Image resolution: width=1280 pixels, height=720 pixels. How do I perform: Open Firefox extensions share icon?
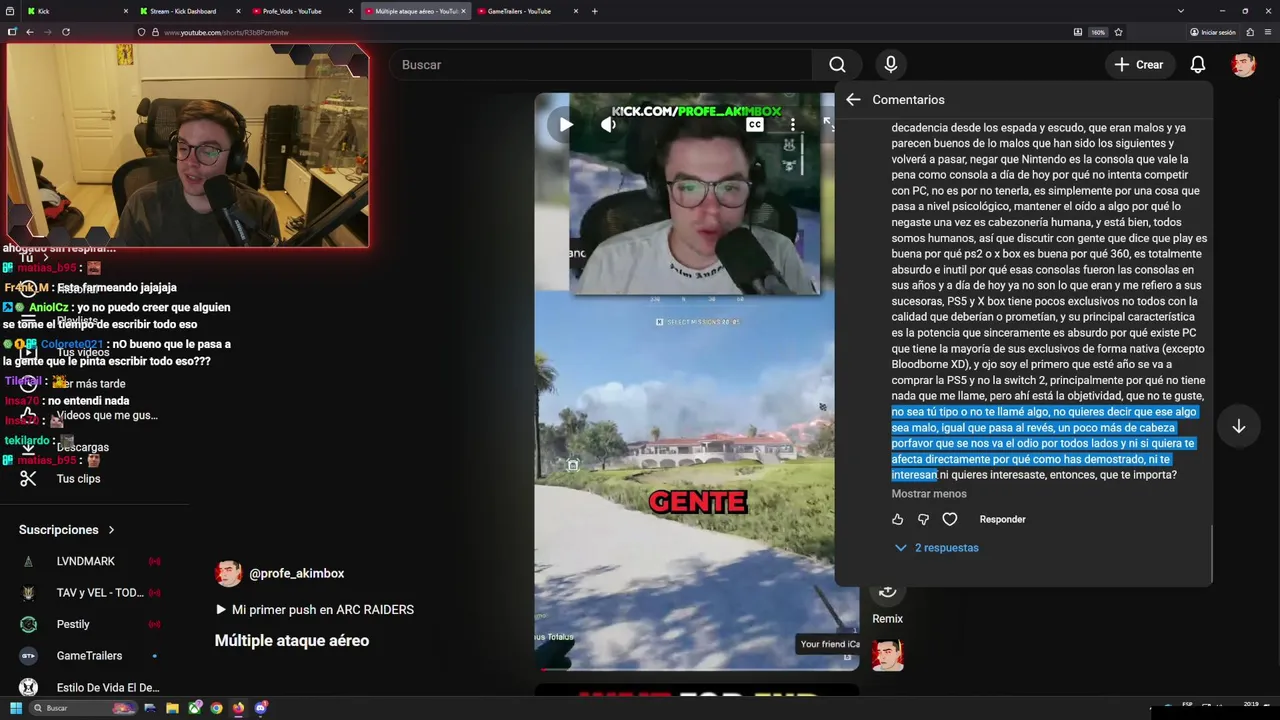pos(1248,32)
